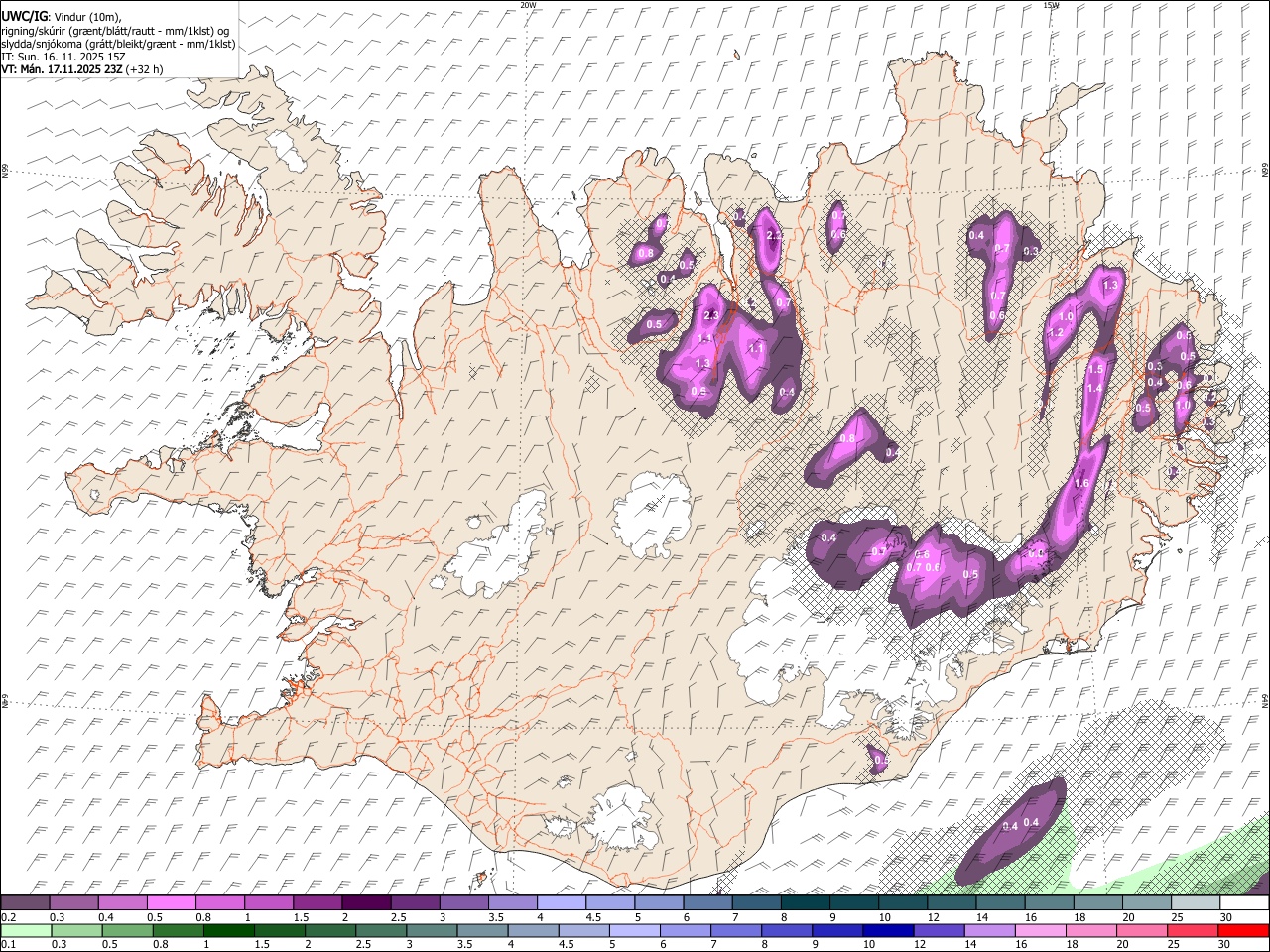Click the light blue upper swatch between 4 and 4.5
Viewport: 1270px width, 952px height.
(x=561, y=903)
